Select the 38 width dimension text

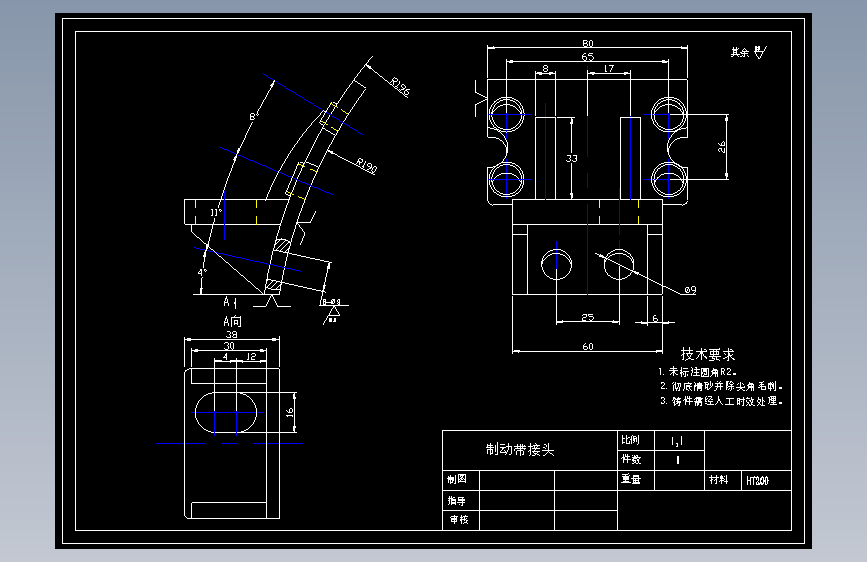click(x=231, y=334)
